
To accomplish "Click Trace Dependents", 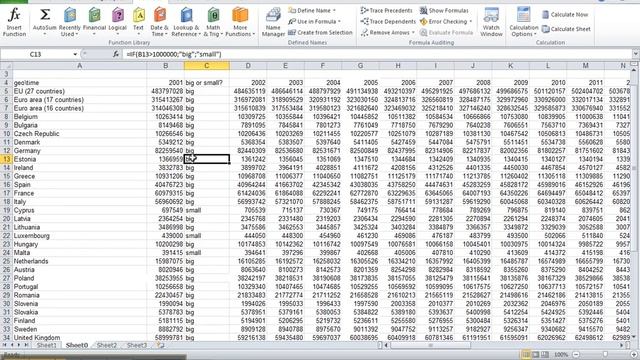I will point(388,21).
